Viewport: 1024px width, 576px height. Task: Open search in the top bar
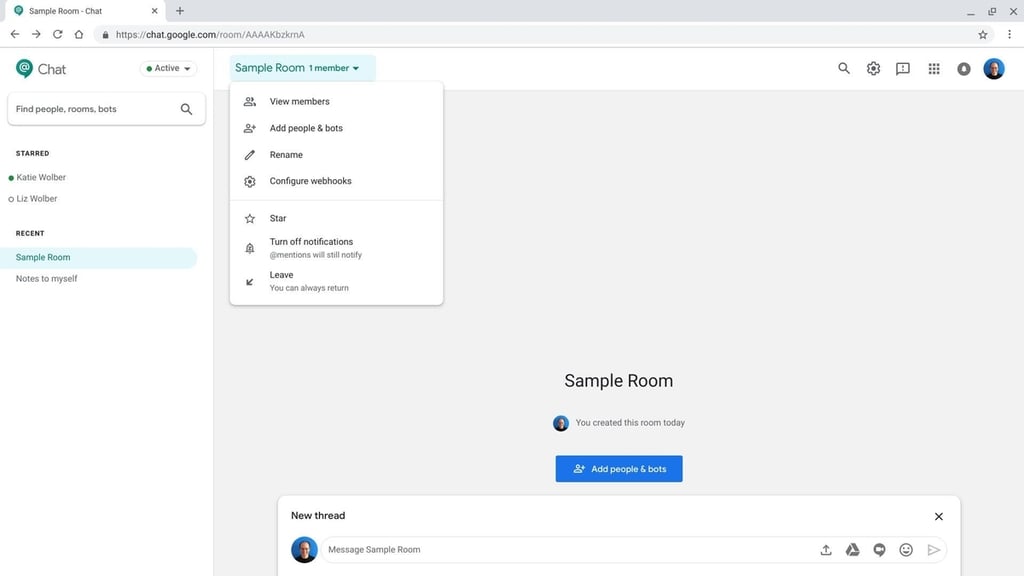(x=844, y=68)
